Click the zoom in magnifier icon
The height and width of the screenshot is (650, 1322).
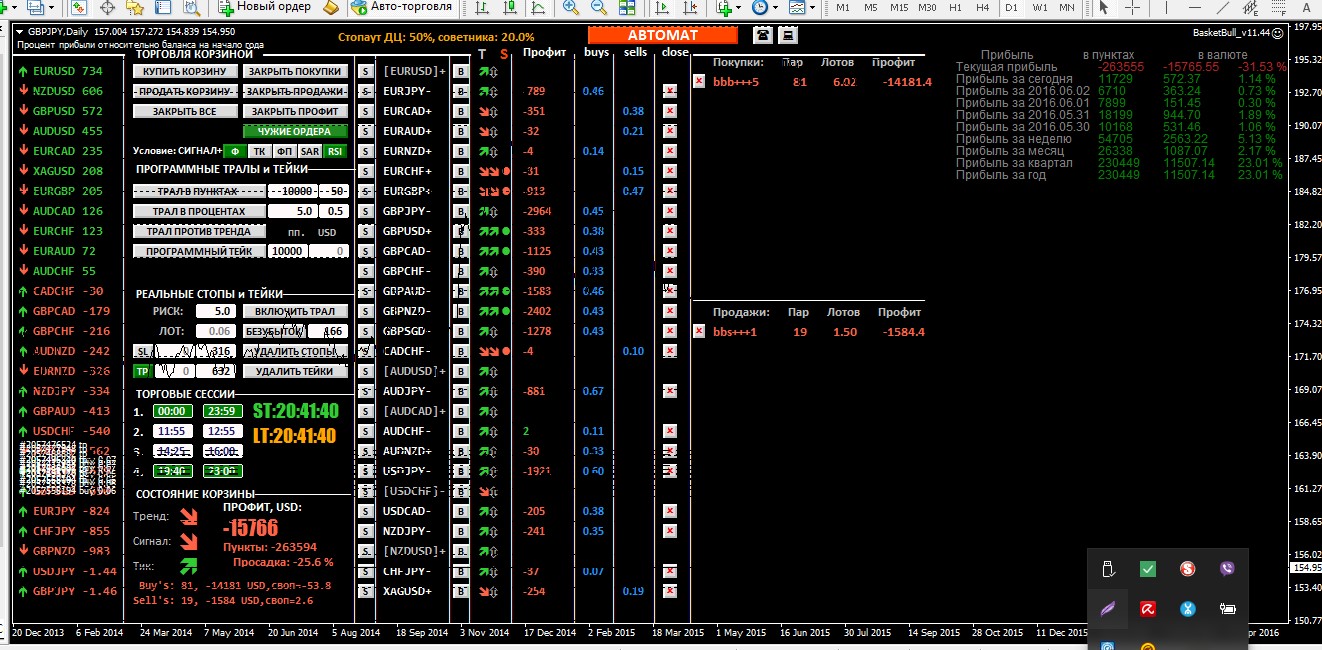[571, 7]
